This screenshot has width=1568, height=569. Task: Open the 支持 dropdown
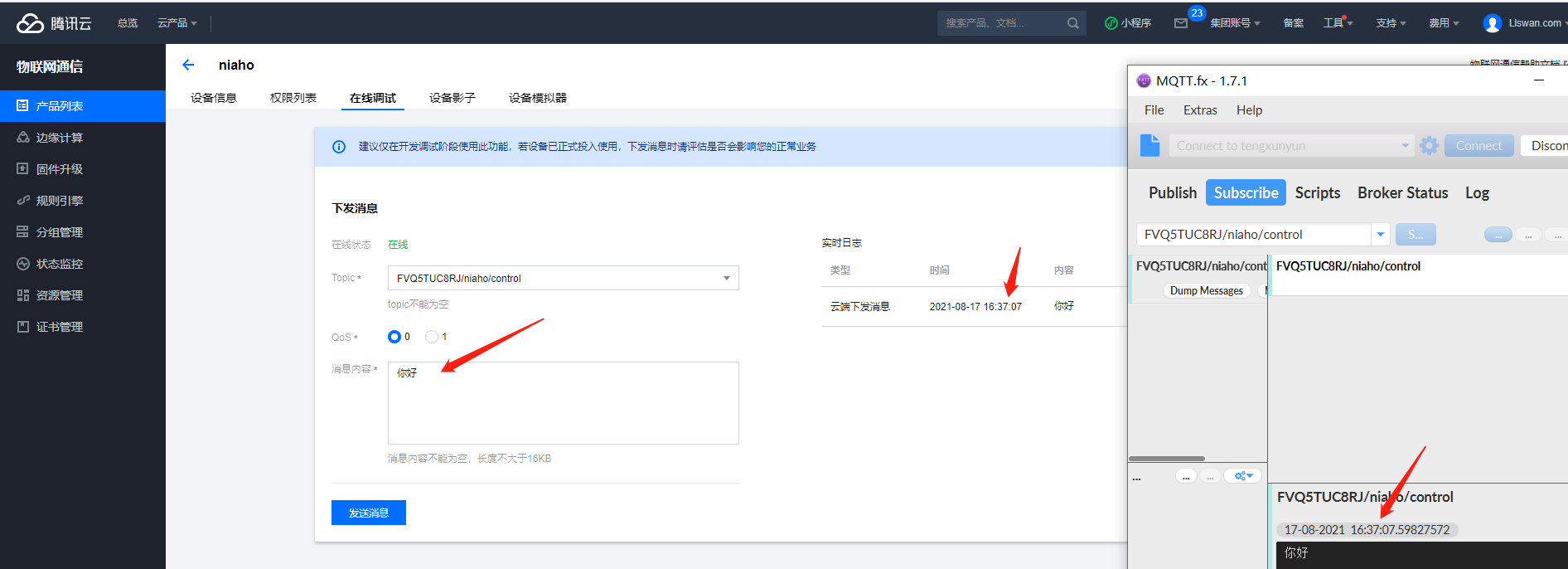(1391, 23)
